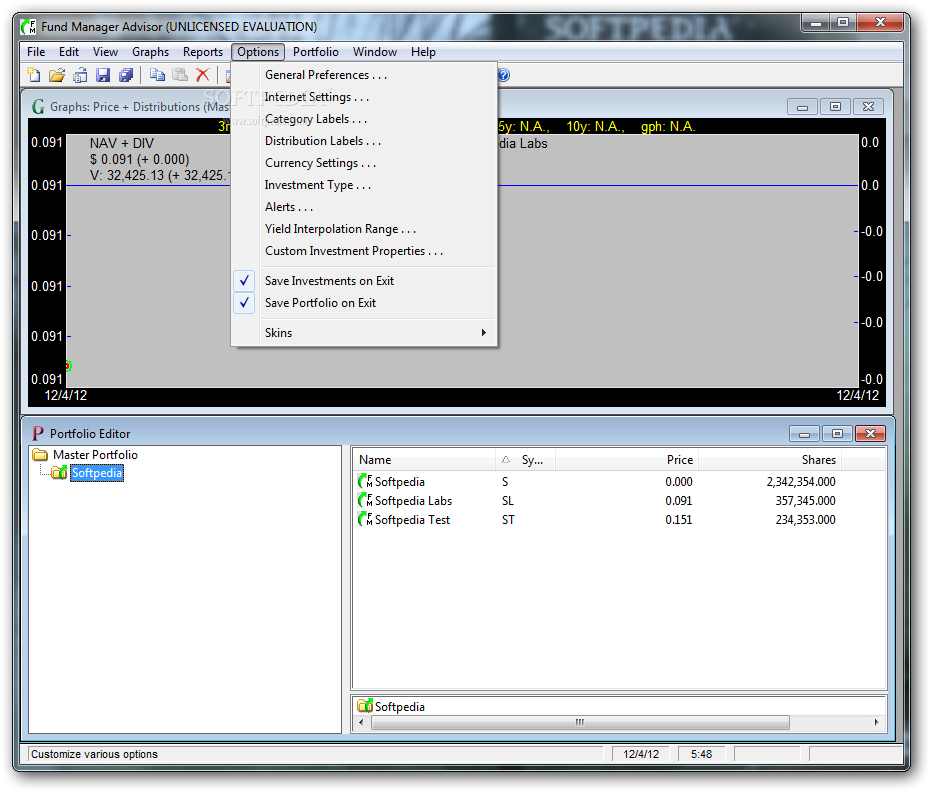Click horizontal scrollbar left arrow

point(362,723)
